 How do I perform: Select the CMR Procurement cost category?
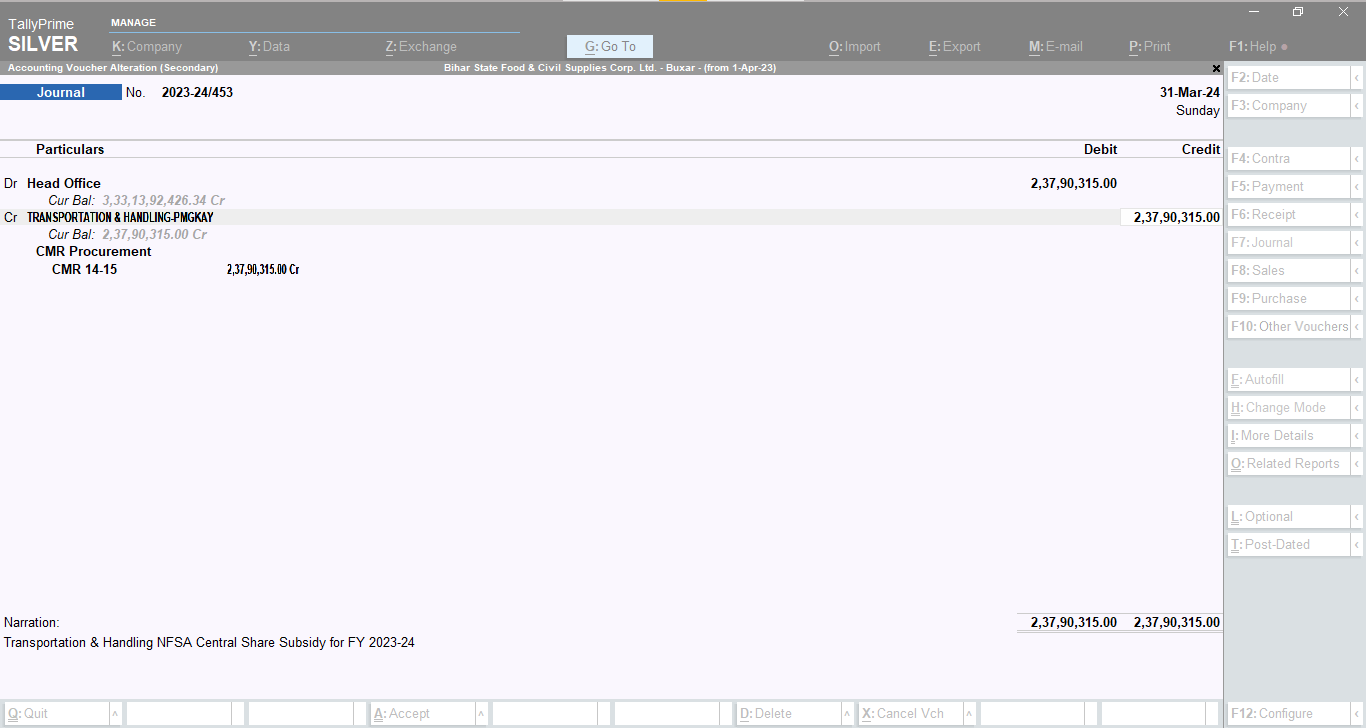tap(94, 251)
